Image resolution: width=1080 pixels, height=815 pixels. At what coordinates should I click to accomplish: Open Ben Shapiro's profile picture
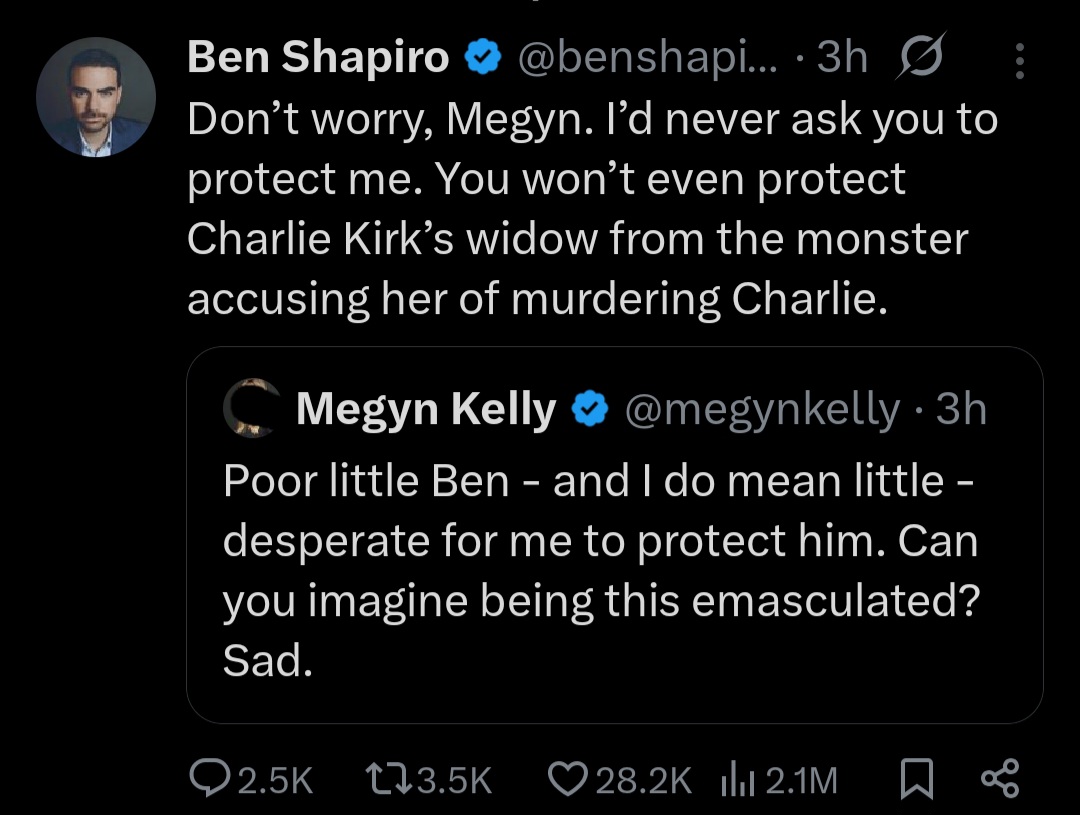tap(96, 97)
